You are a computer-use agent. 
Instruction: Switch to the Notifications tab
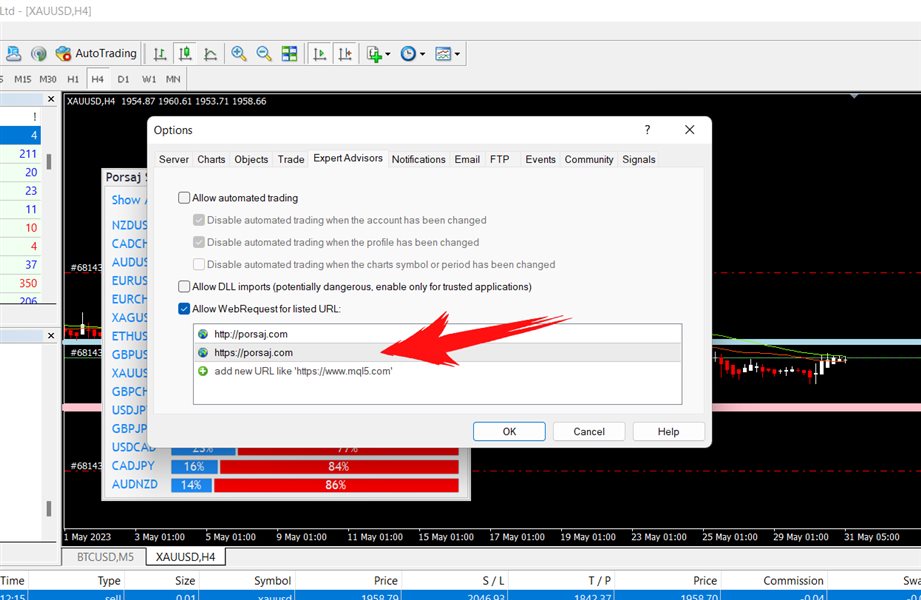pyautogui.click(x=418, y=159)
